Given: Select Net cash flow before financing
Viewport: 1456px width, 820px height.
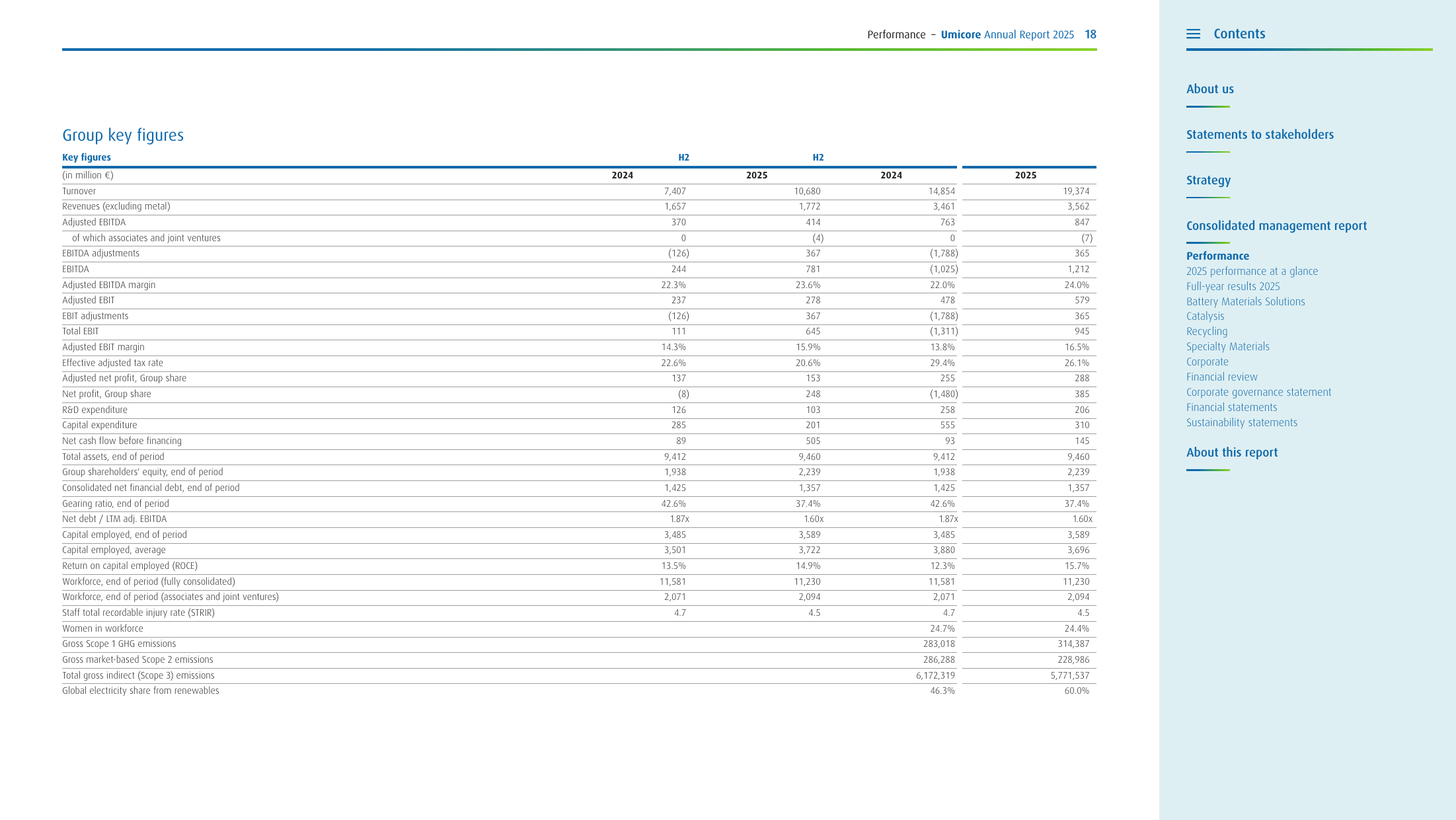Looking at the screenshot, I should tap(122, 441).
